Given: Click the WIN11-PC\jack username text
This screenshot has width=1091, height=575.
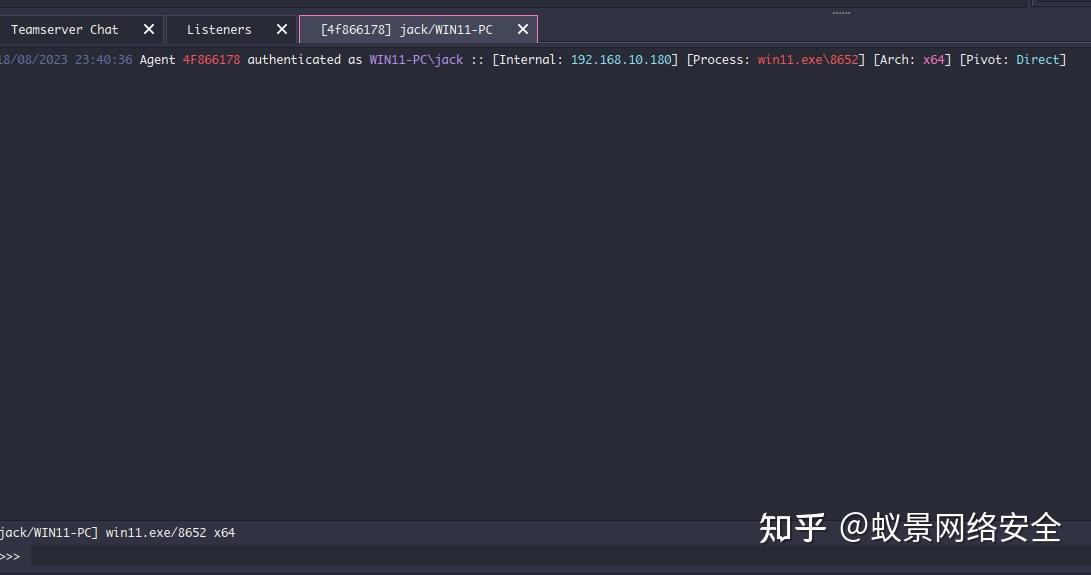Looking at the screenshot, I should pos(416,60).
